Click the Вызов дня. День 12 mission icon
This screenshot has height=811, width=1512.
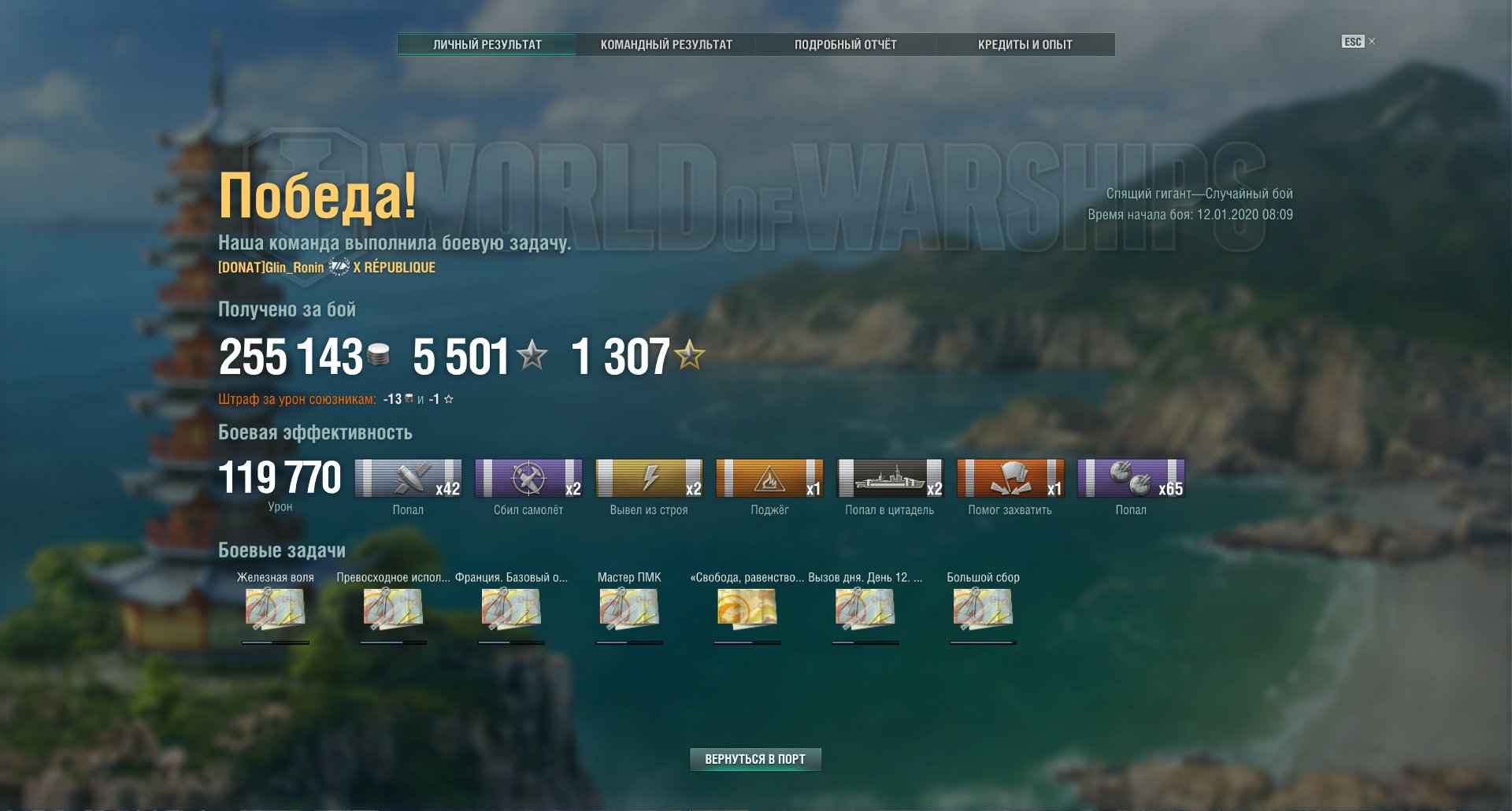point(865,609)
